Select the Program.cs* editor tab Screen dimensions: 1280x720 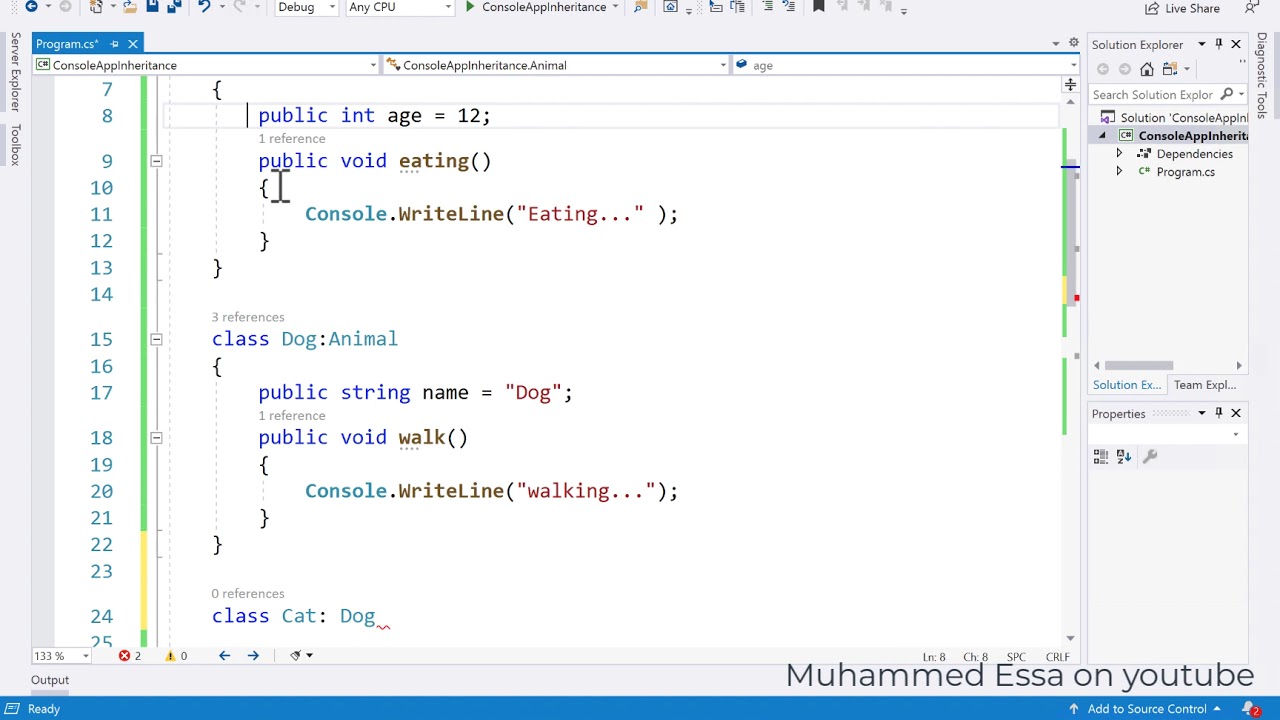click(67, 44)
